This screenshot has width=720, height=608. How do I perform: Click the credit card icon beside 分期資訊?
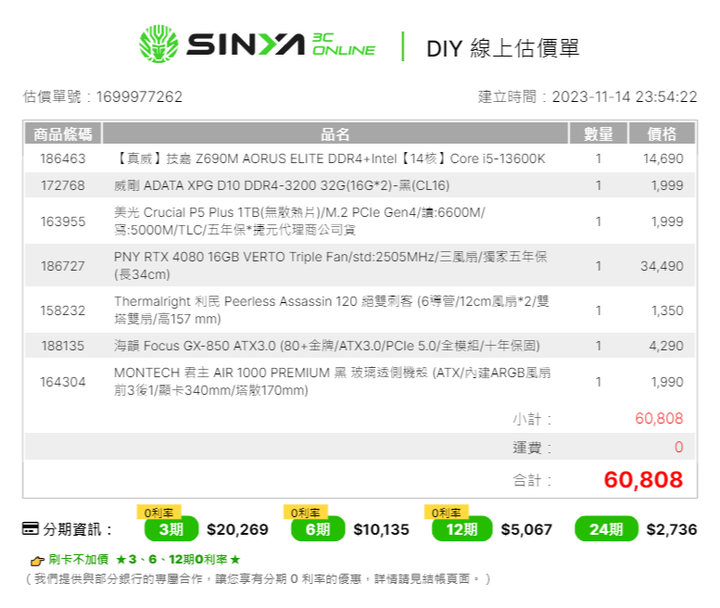click(x=30, y=529)
